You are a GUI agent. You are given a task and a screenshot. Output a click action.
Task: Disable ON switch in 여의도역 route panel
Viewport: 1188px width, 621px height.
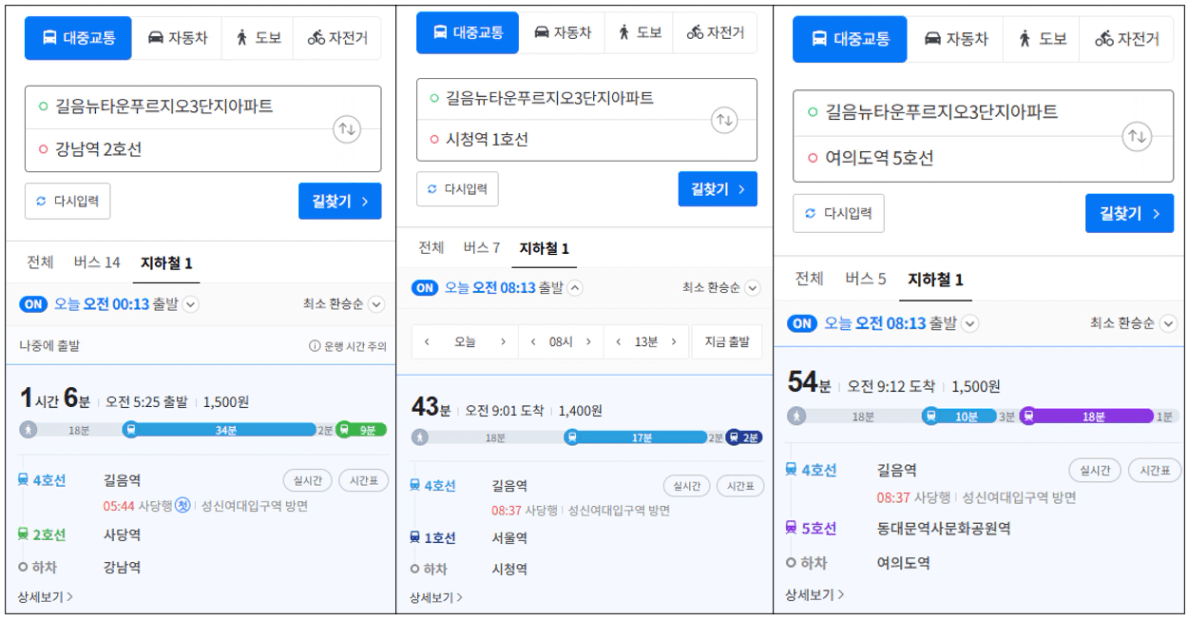(x=802, y=323)
